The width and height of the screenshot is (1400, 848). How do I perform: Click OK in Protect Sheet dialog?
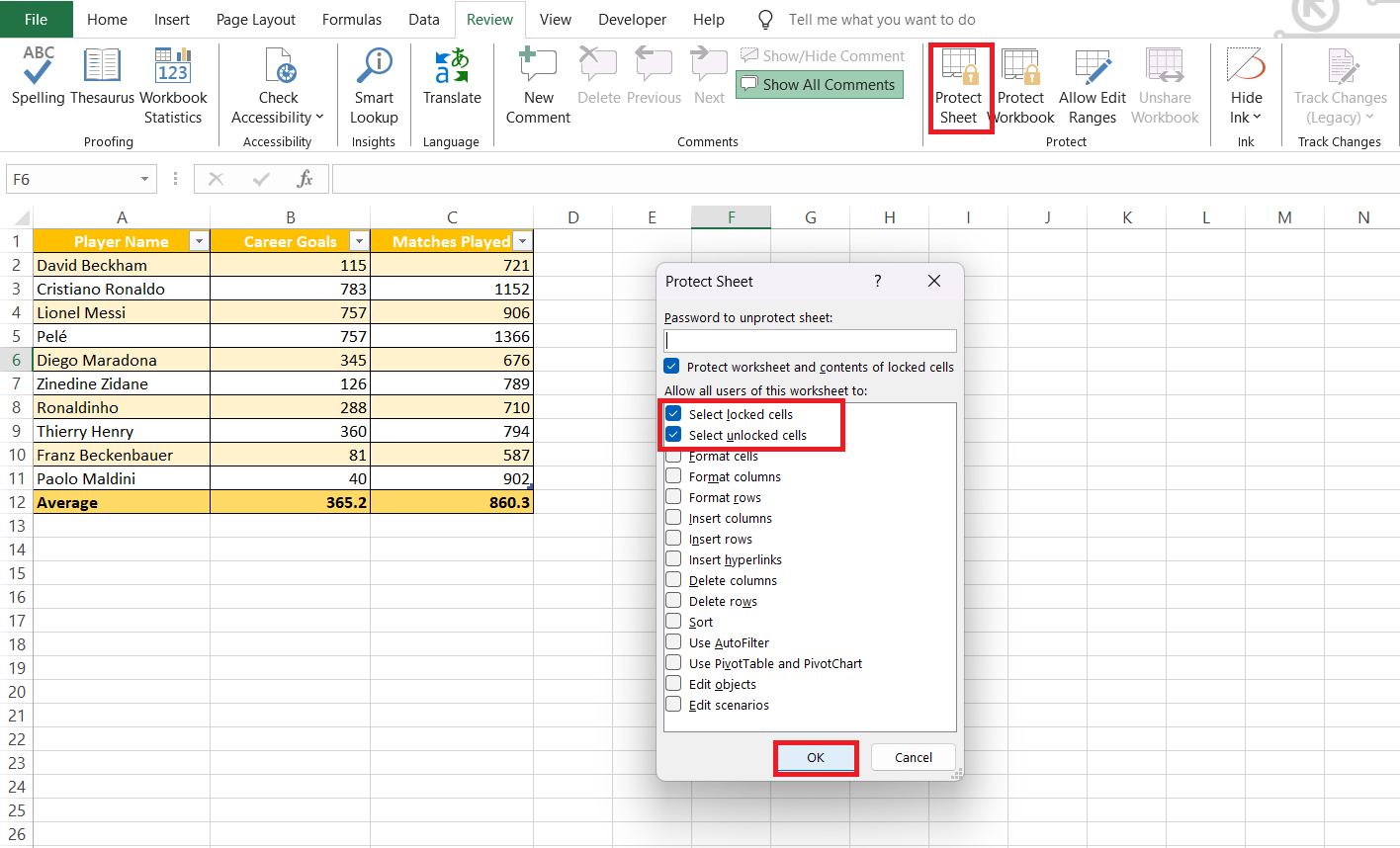(816, 758)
